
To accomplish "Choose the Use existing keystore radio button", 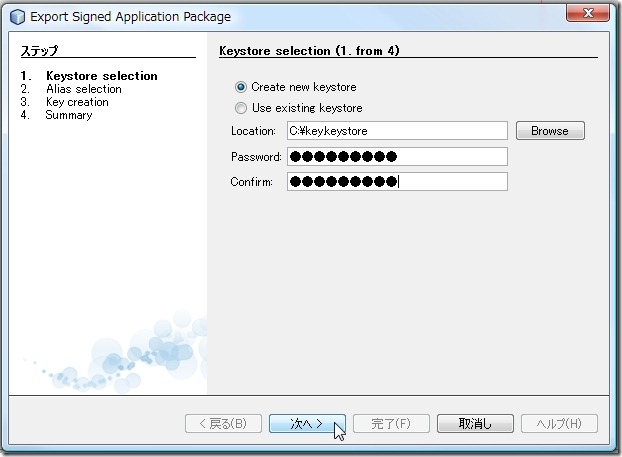I will click(240, 108).
